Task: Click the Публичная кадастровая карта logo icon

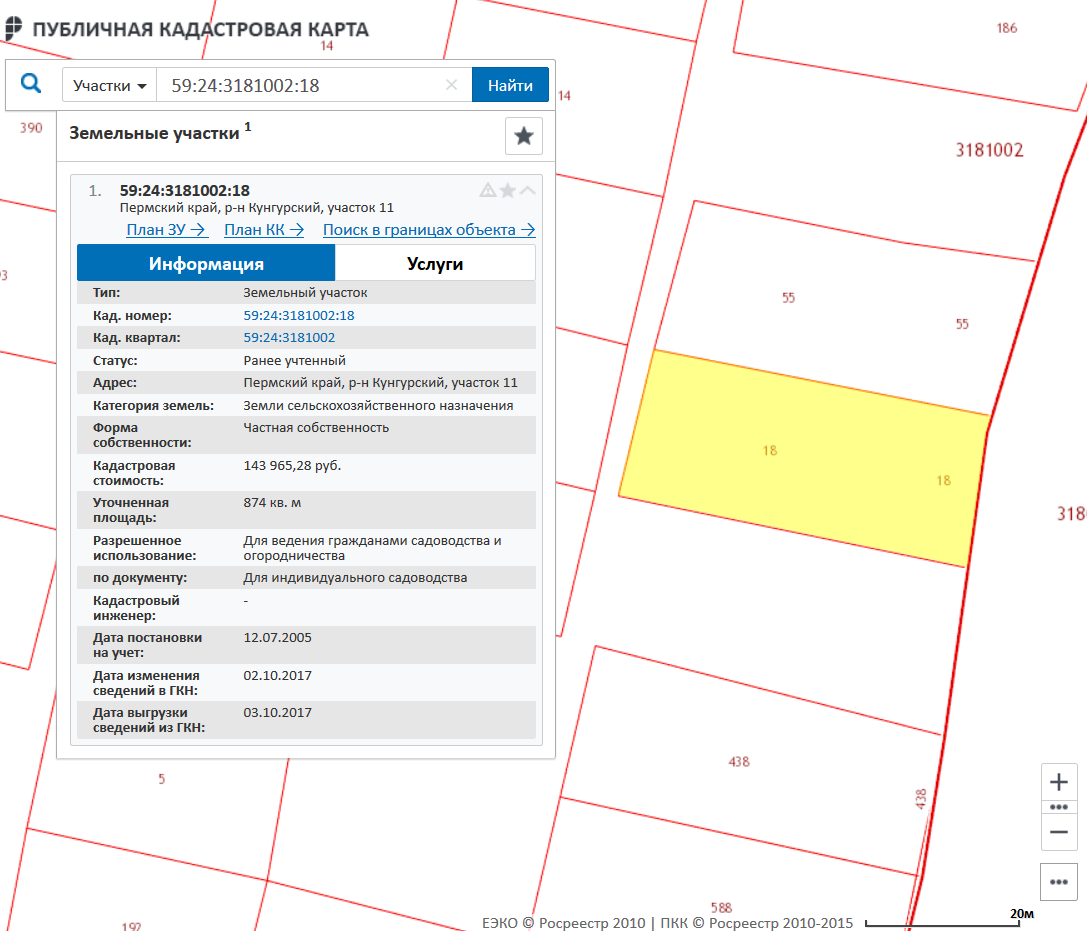Action: tap(14, 28)
